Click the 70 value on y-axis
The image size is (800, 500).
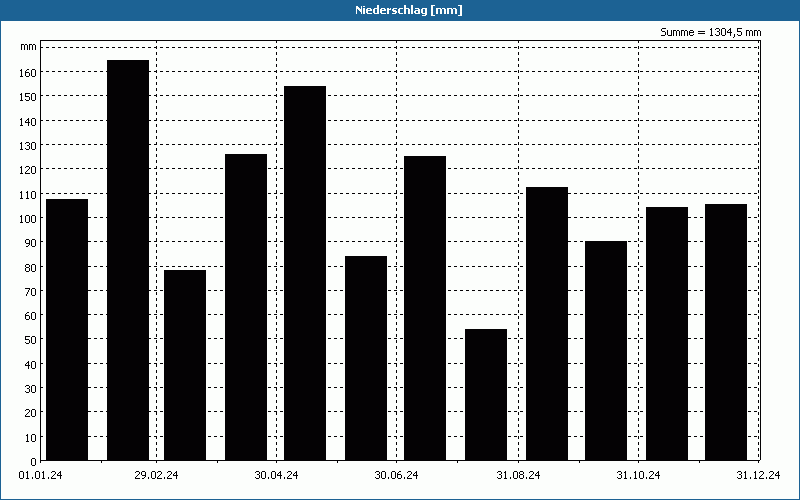(x=32, y=292)
